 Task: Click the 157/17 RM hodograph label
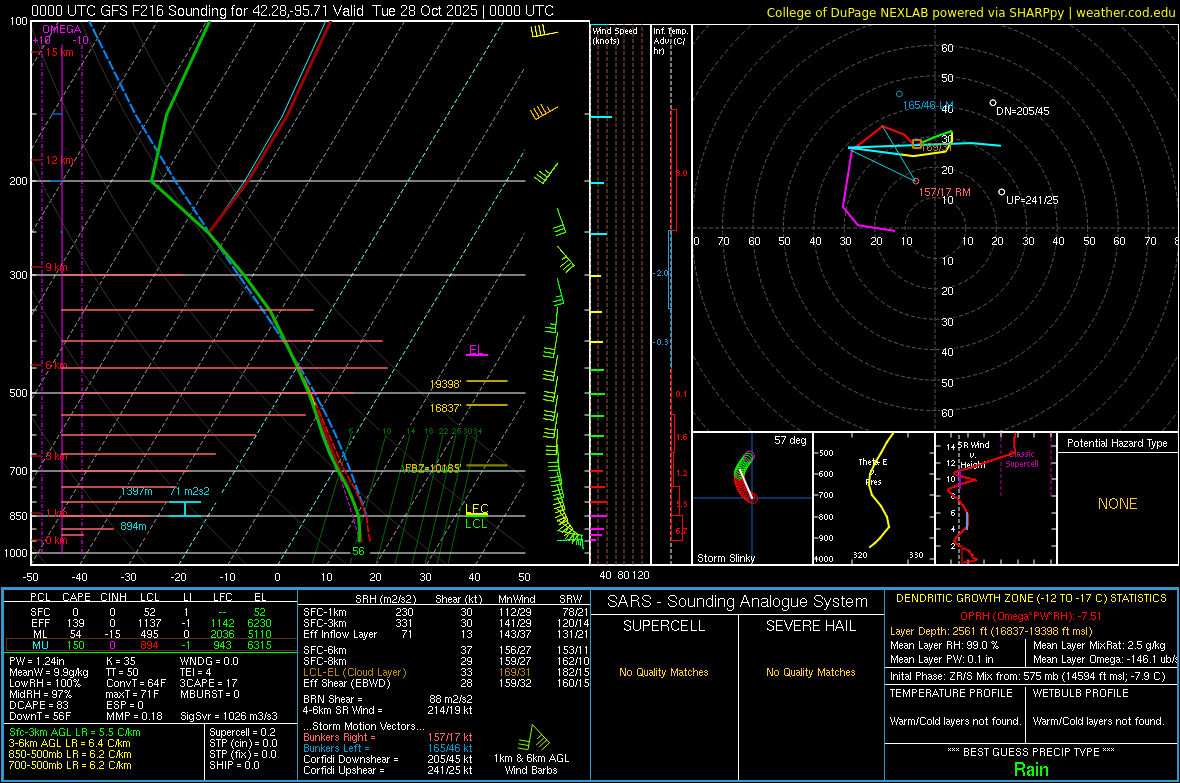944,192
